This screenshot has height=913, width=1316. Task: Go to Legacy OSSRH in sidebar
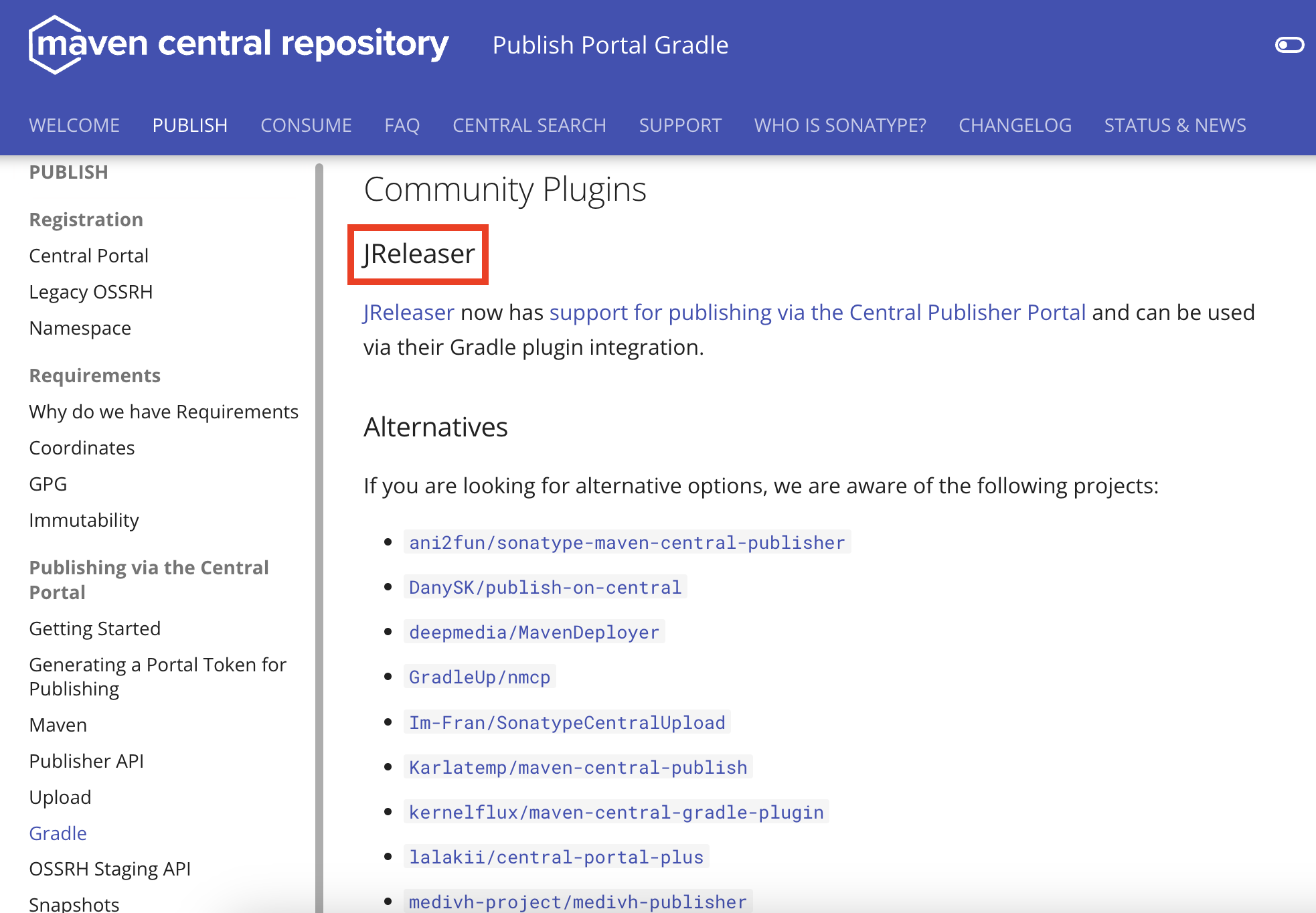pyautogui.click(x=91, y=292)
